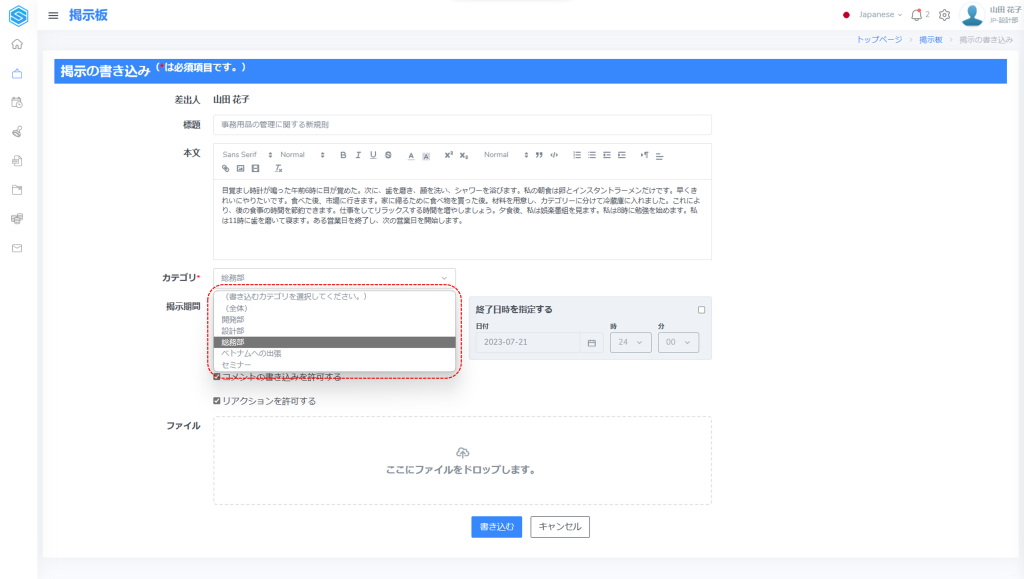Viewport: 1024px width, 579px height.
Task: Open the Japanese language dropdown
Action: [872, 15]
